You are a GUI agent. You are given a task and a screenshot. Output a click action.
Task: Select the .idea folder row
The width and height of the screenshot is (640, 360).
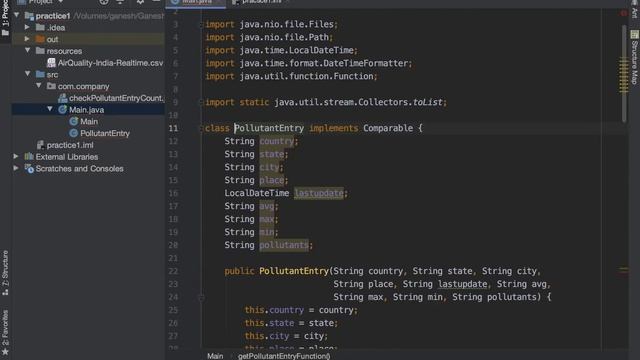click(88, 27)
